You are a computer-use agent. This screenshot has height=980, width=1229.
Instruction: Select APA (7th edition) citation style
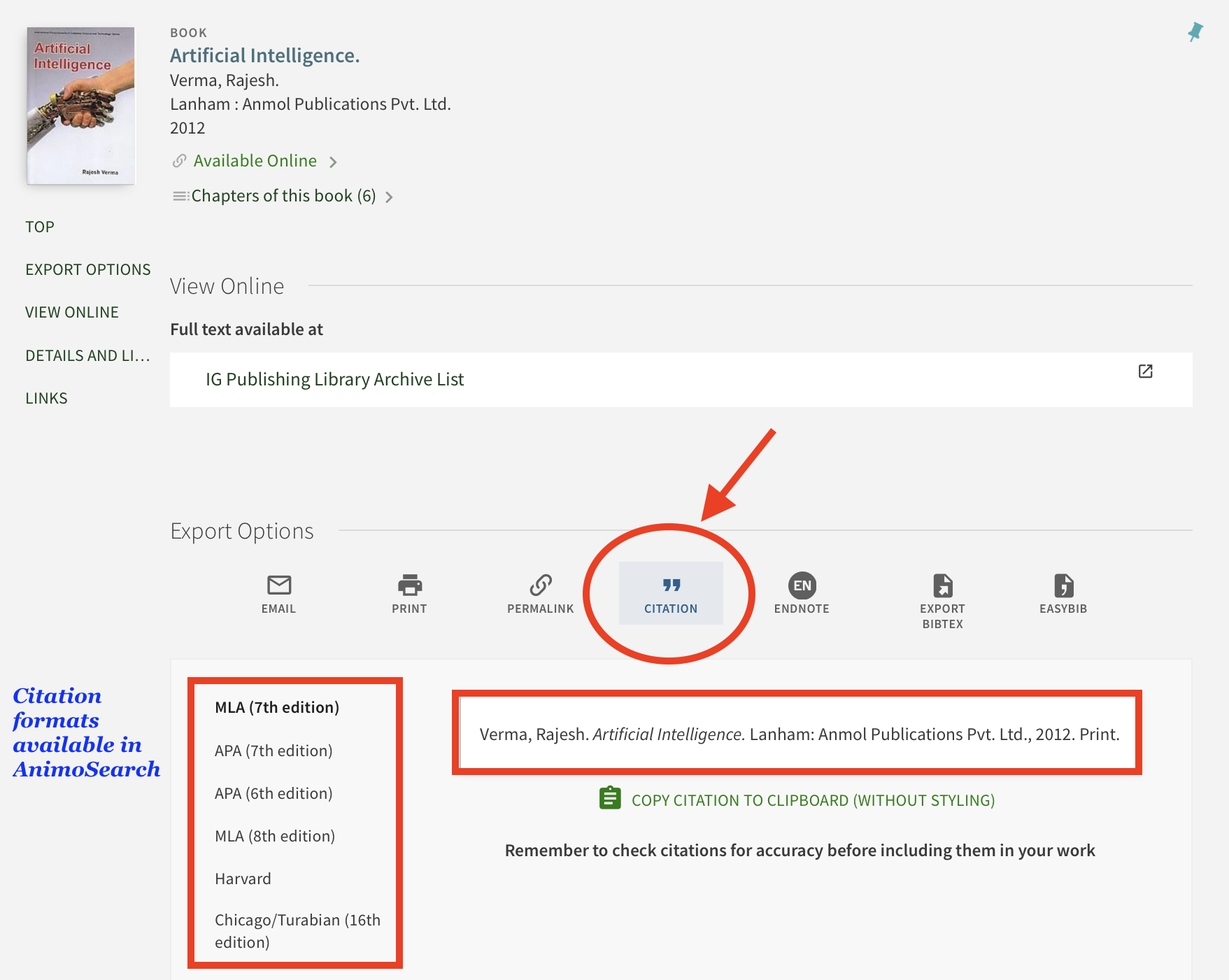coord(273,751)
